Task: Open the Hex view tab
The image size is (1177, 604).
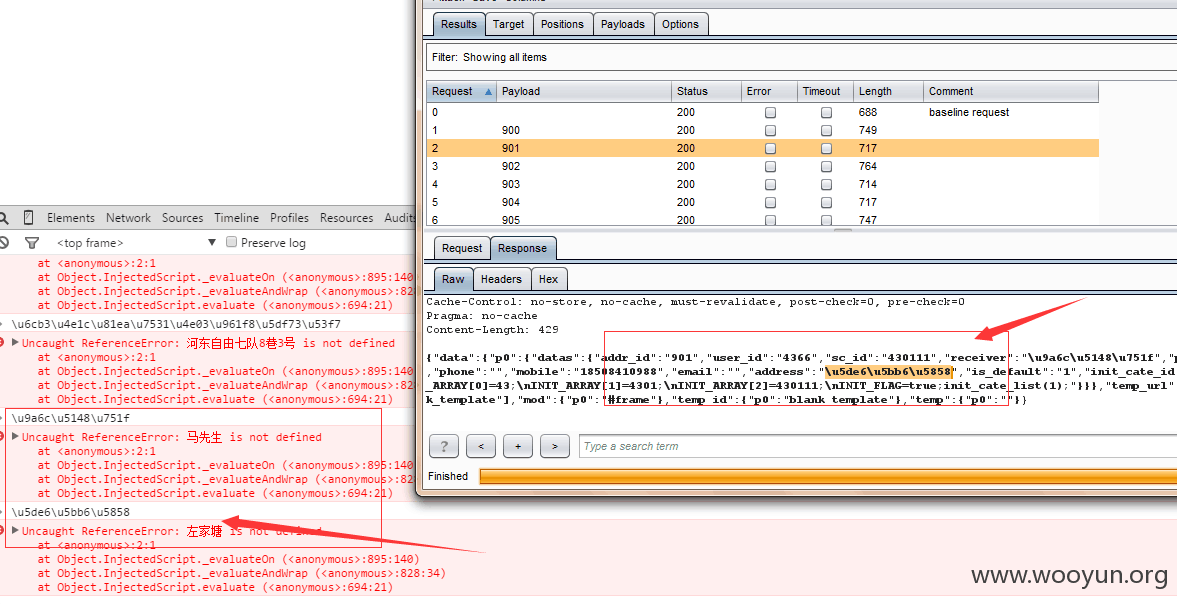Action: [548, 279]
